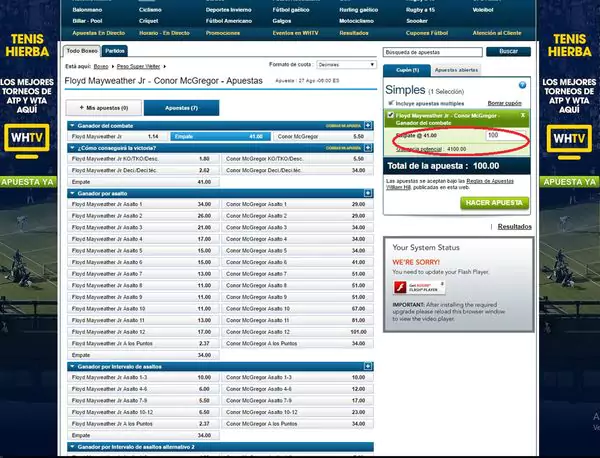Select the Apuestas (7) tab
The width and height of the screenshot is (600, 458).
tap(181, 108)
